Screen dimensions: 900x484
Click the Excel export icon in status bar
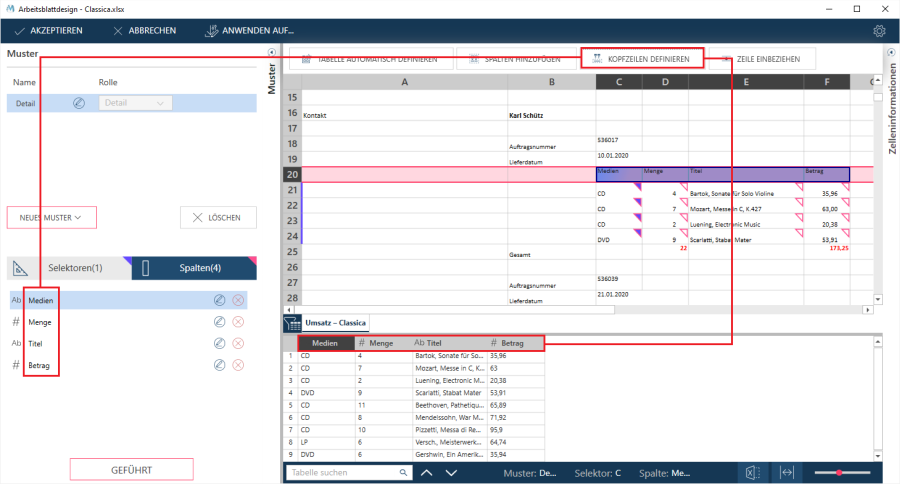coord(752,472)
